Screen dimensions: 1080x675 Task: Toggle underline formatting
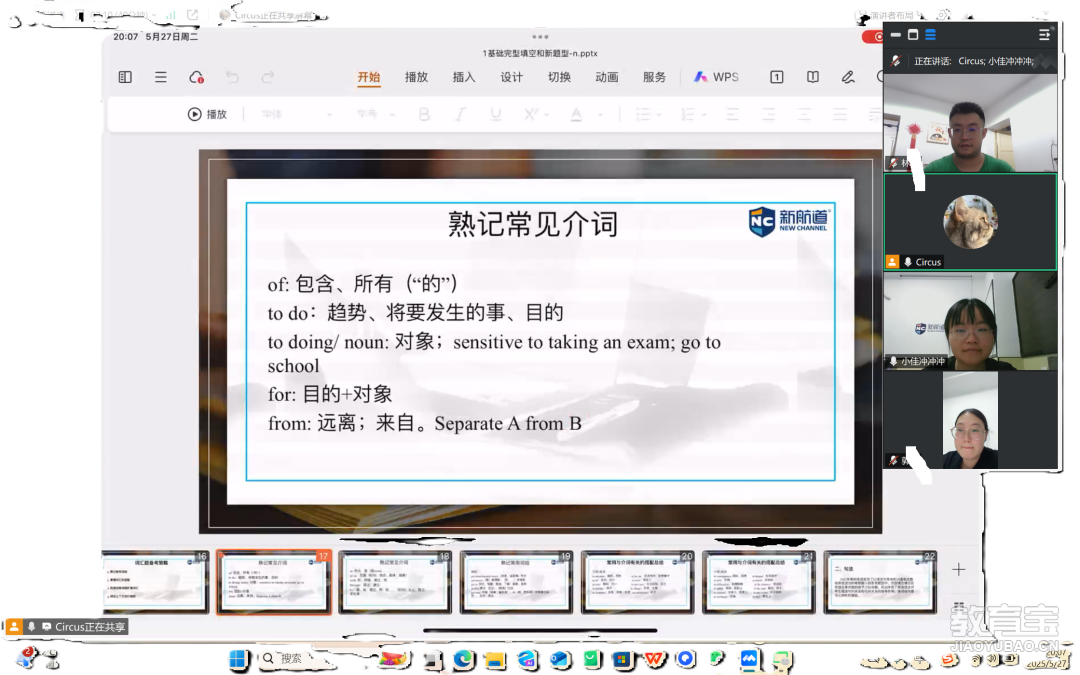click(x=495, y=114)
